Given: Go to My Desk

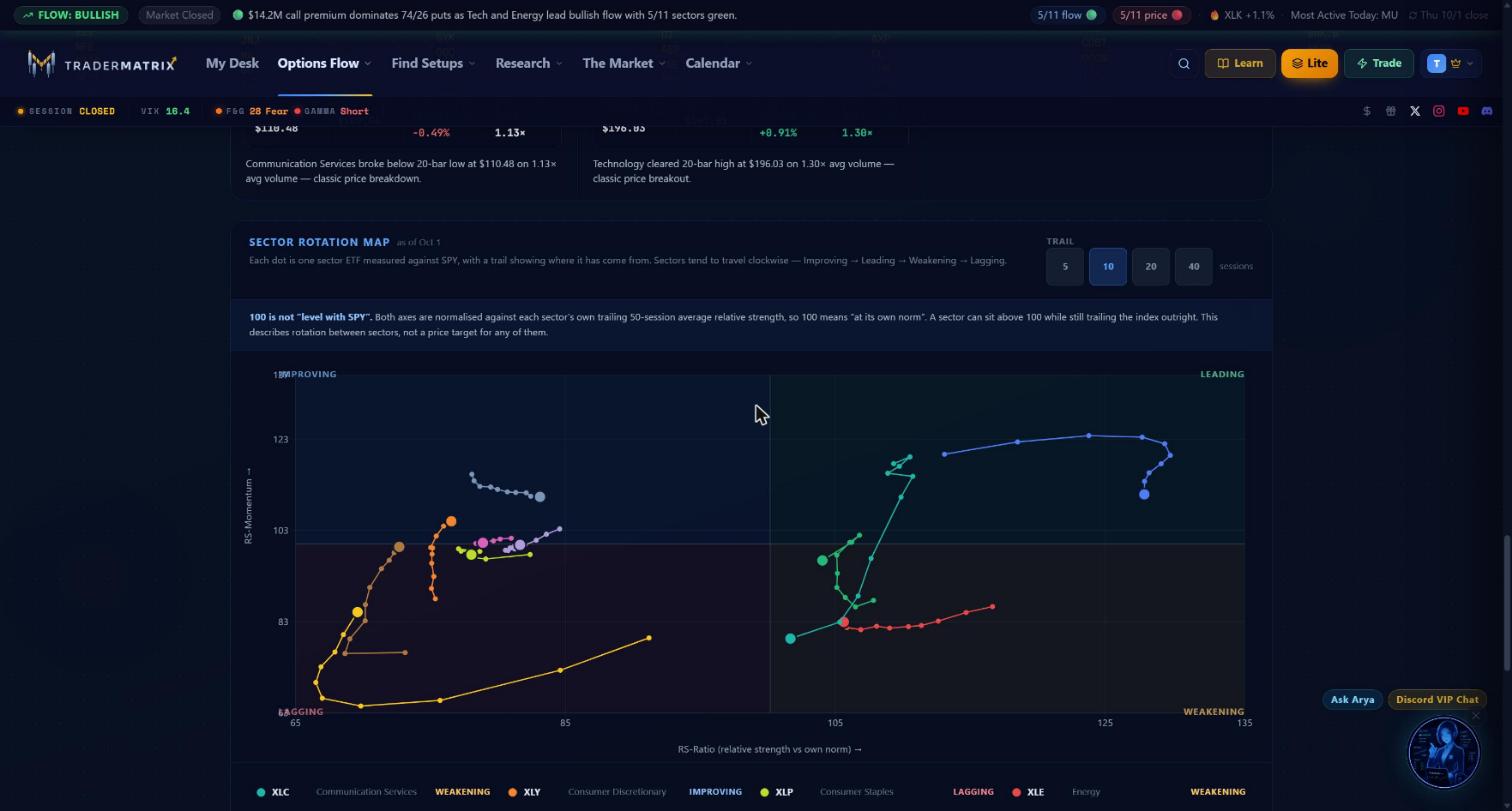Looking at the screenshot, I should pos(232,63).
